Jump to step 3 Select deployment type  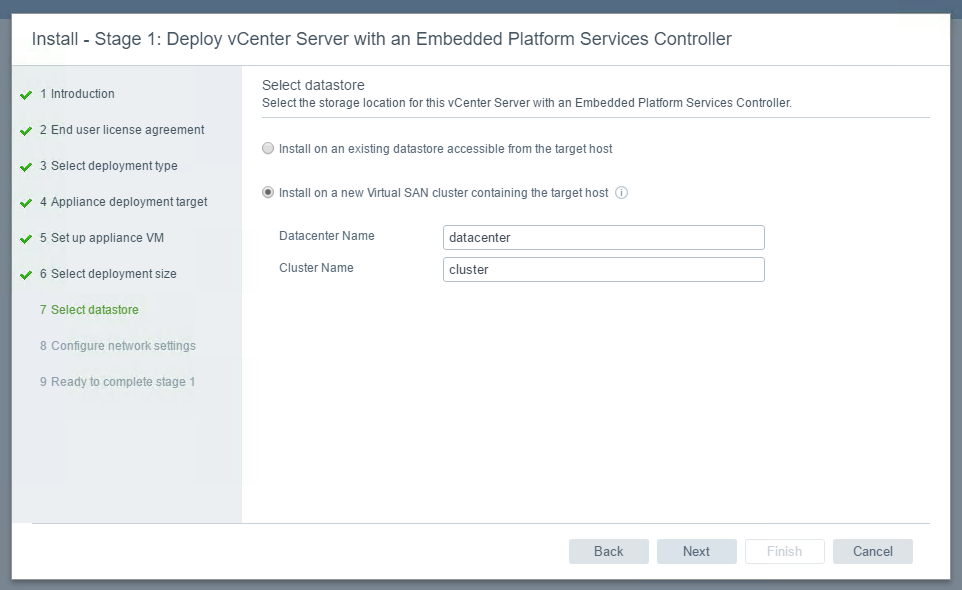(x=109, y=166)
